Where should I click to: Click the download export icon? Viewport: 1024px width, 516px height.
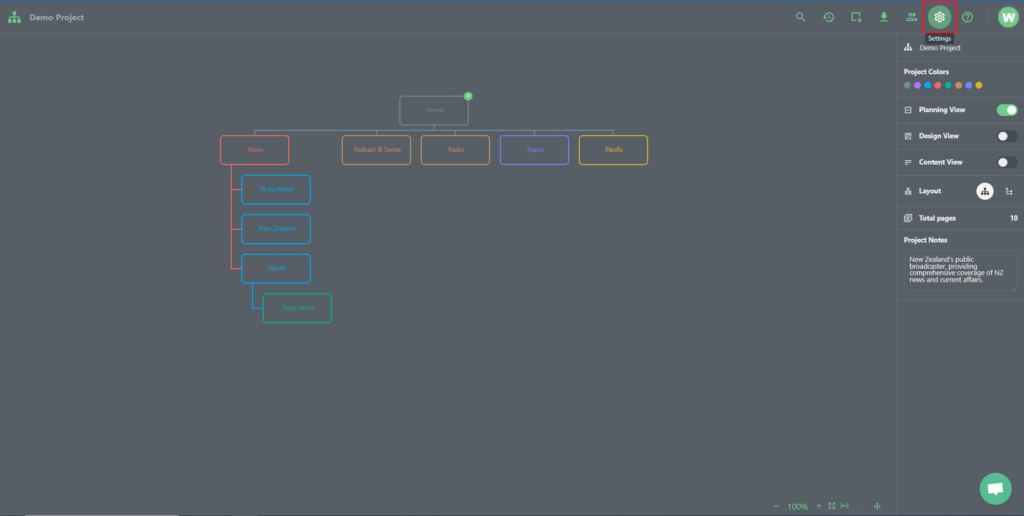pos(884,17)
